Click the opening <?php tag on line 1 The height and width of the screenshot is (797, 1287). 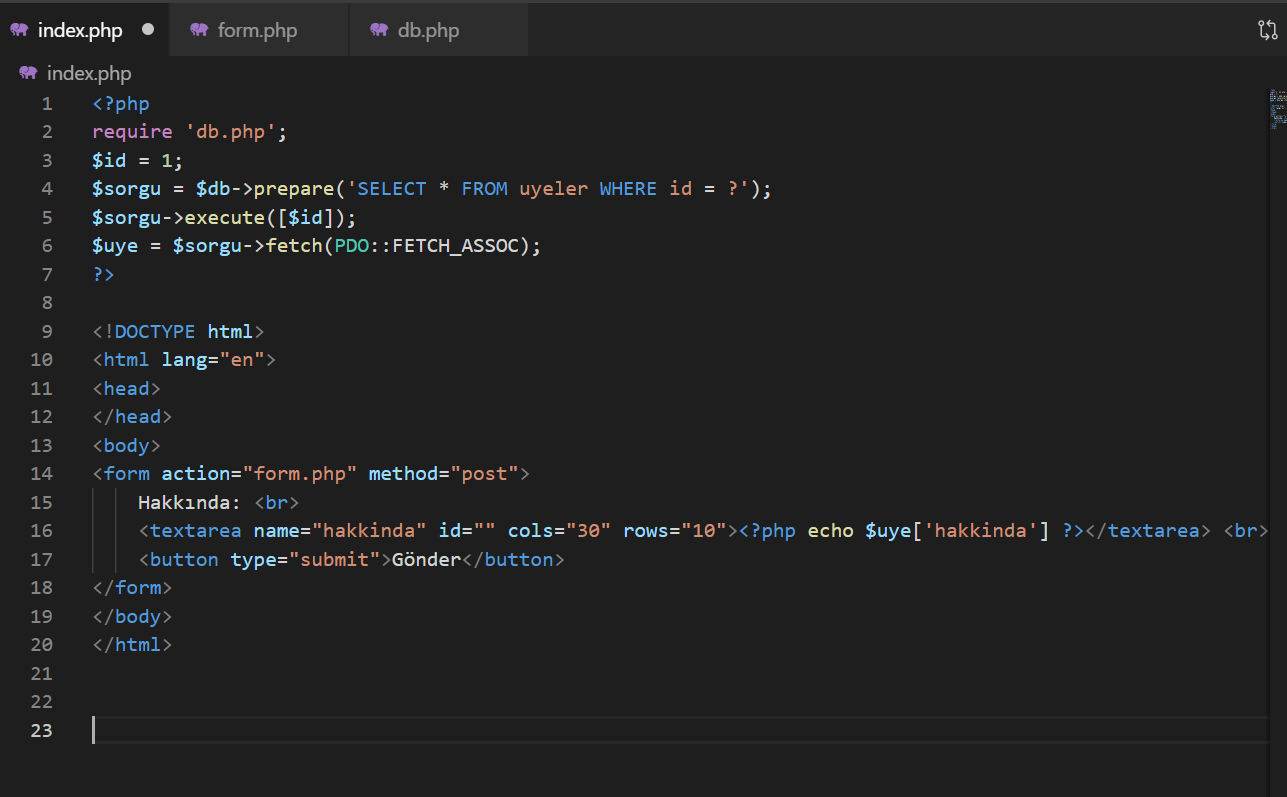point(121,103)
